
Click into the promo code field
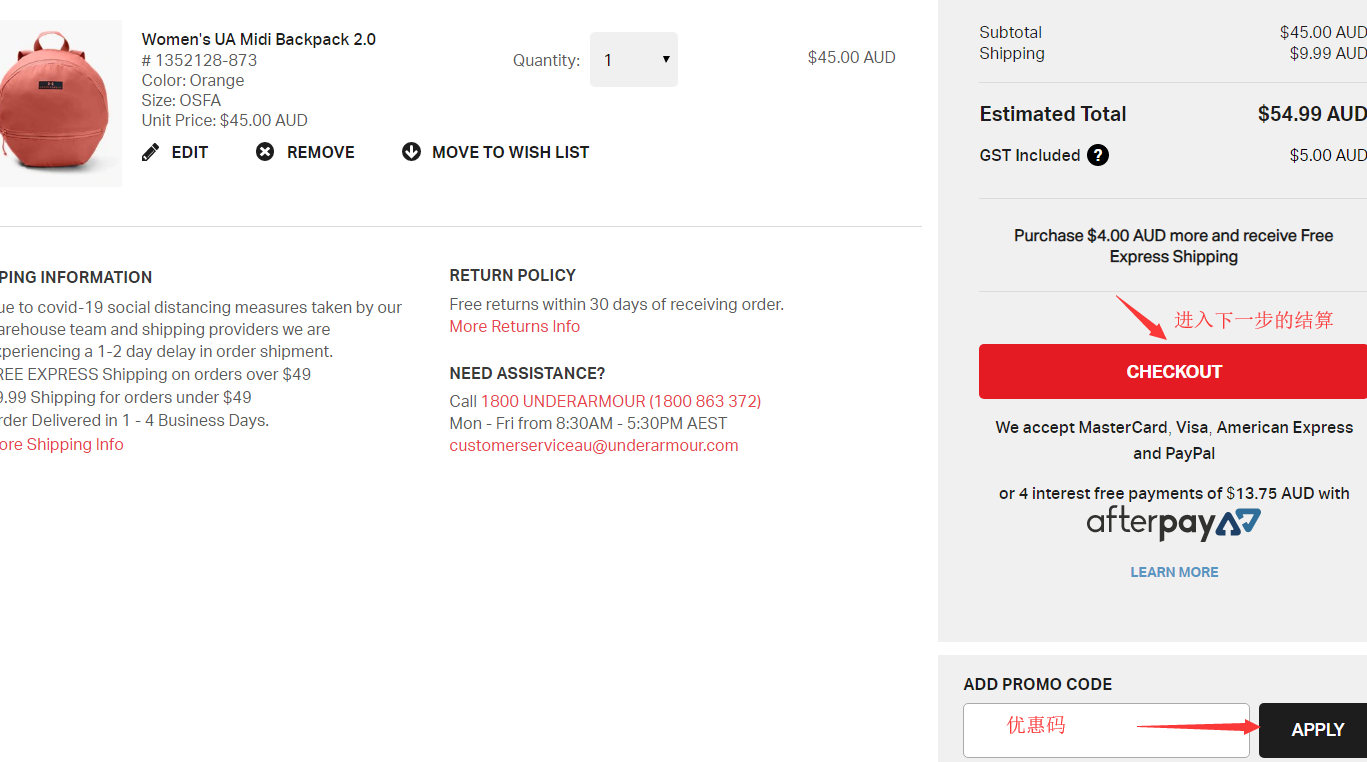click(x=1105, y=730)
